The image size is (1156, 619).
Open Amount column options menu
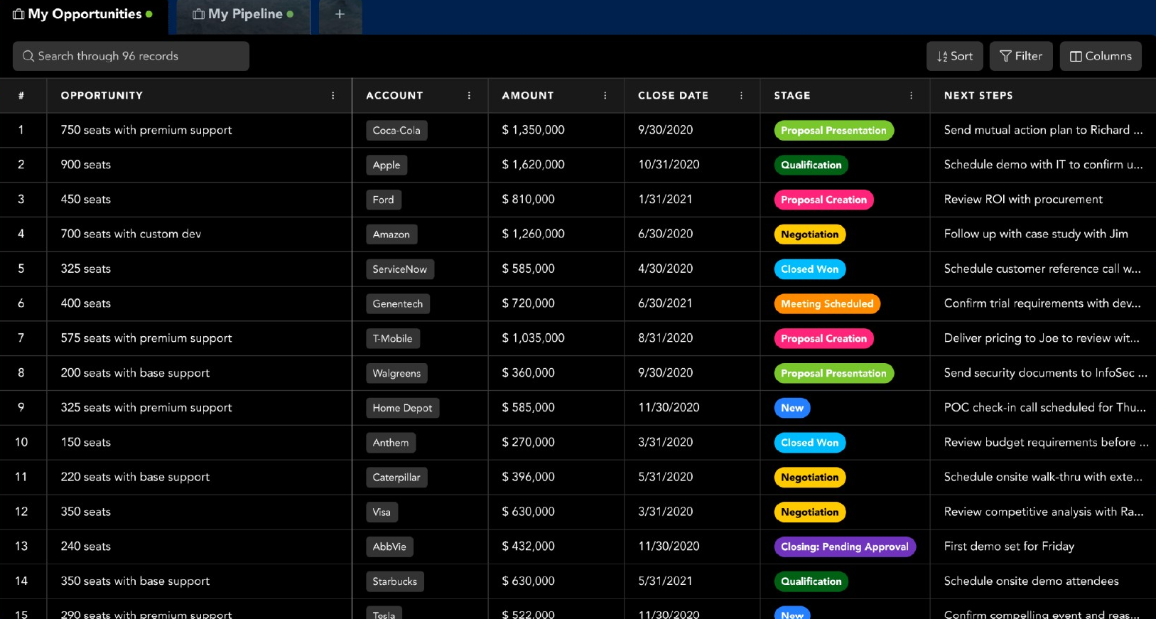[605, 96]
